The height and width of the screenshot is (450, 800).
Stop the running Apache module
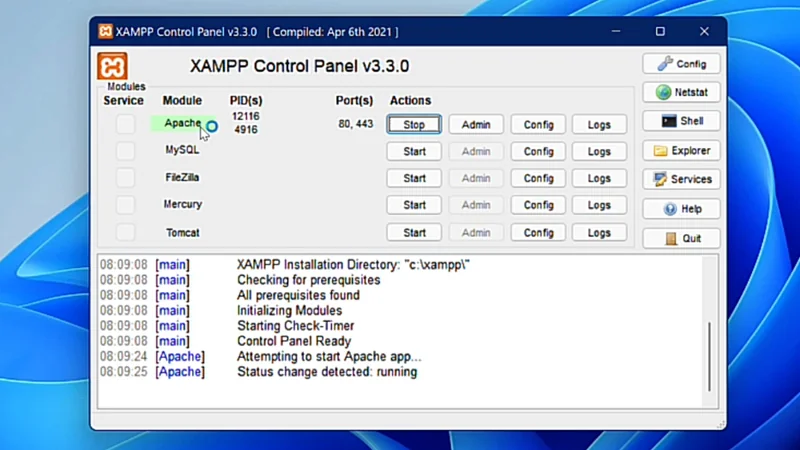click(x=414, y=125)
